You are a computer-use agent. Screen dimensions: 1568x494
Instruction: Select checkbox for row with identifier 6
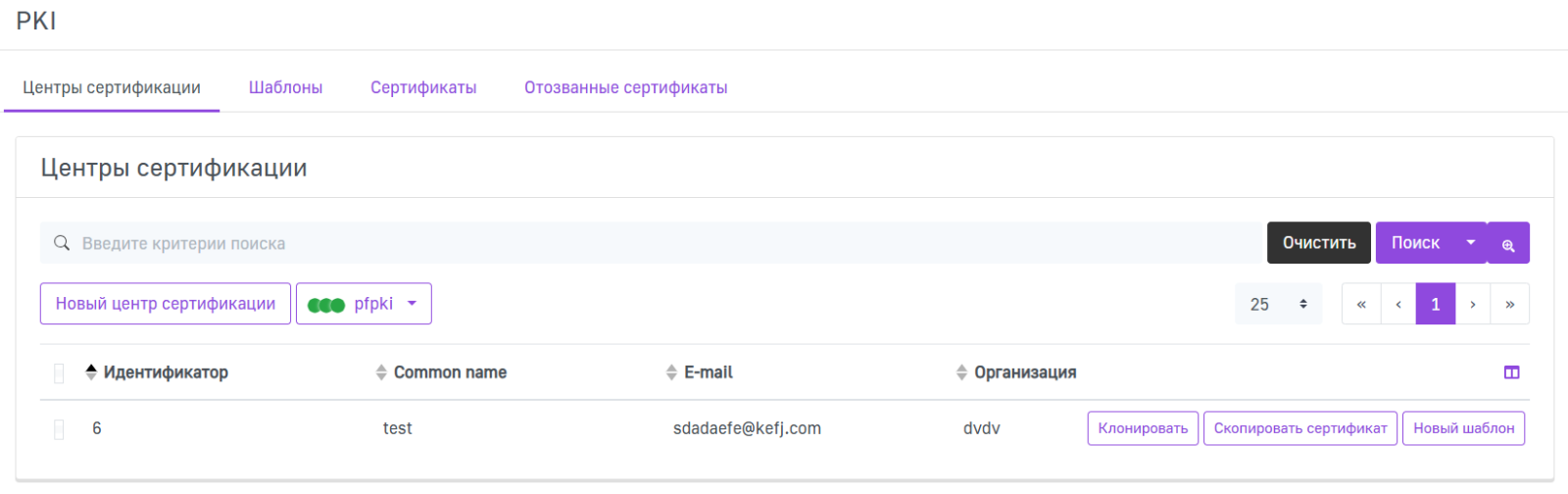coord(59,429)
